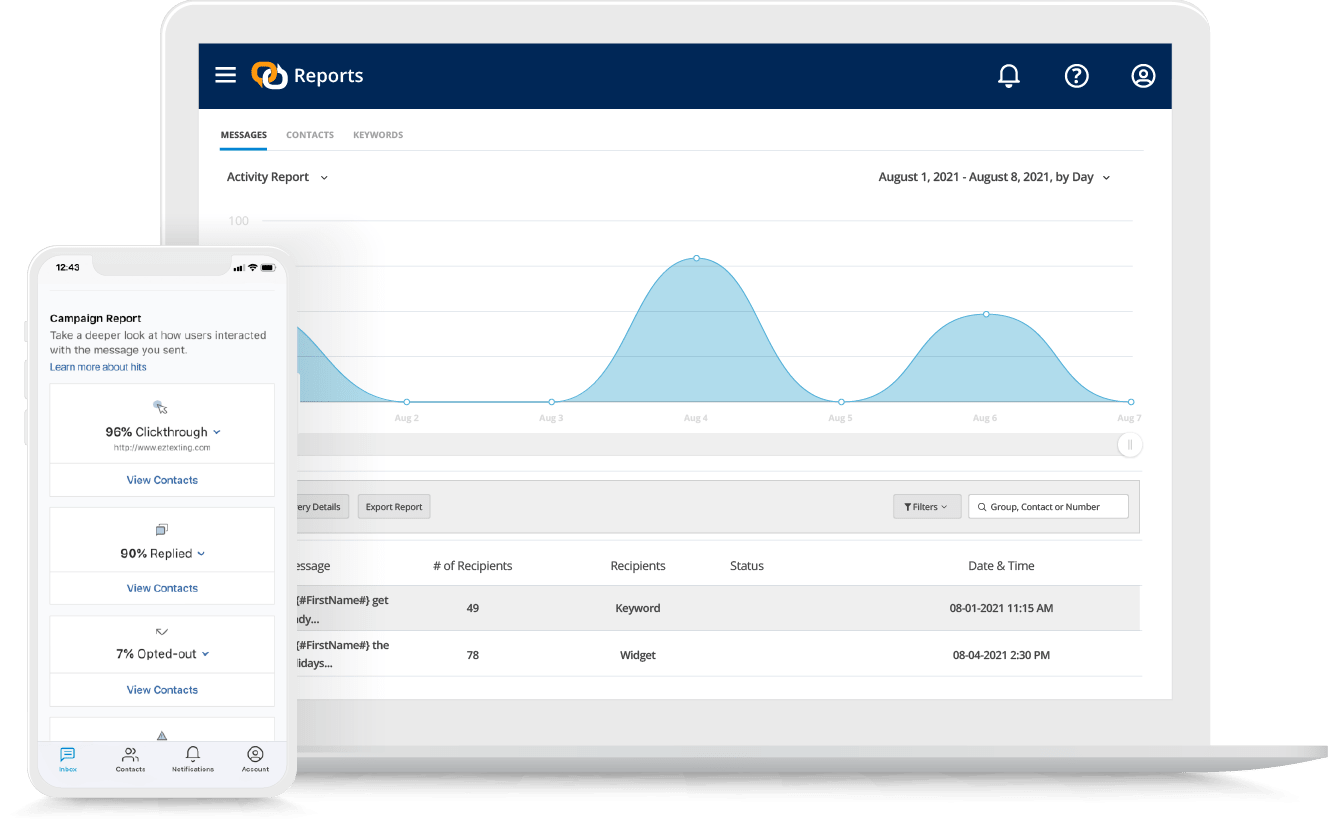Click the chart range slider handle

(1130, 445)
